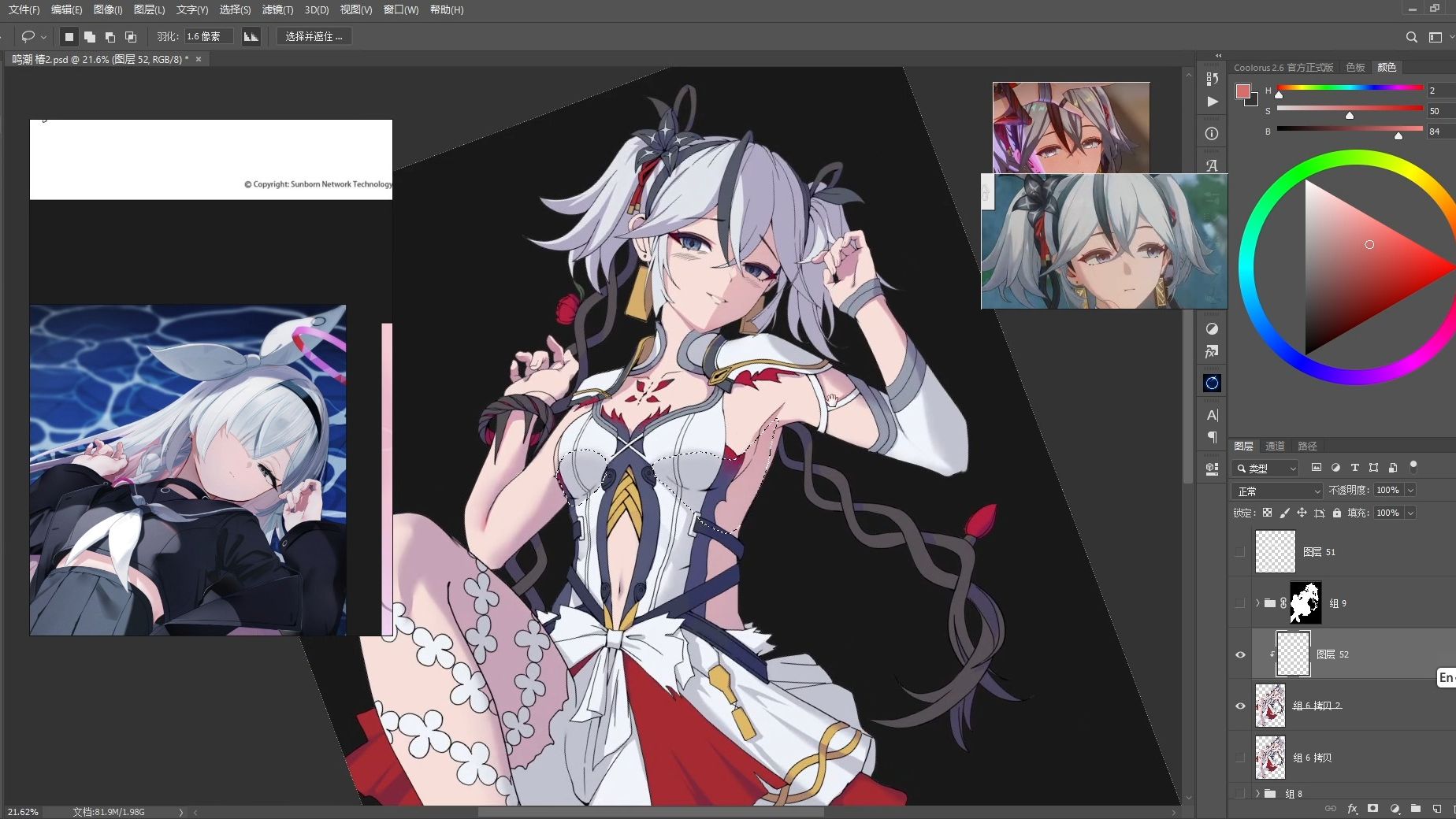Filter layers by pixel layer icon
This screenshot has width=1456, height=819.
(x=1316, y=468)
